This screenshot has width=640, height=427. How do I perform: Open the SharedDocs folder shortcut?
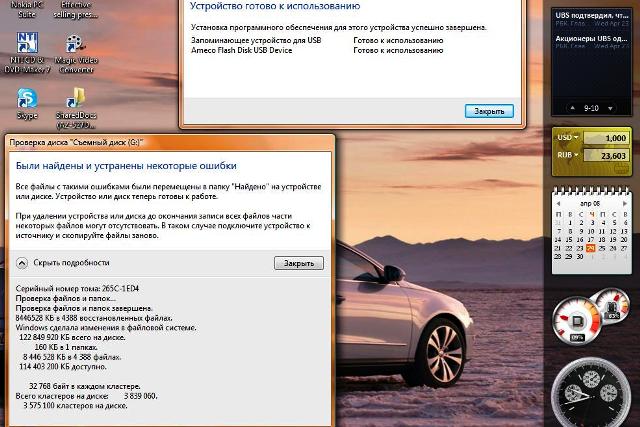click(x=74, y=99)
